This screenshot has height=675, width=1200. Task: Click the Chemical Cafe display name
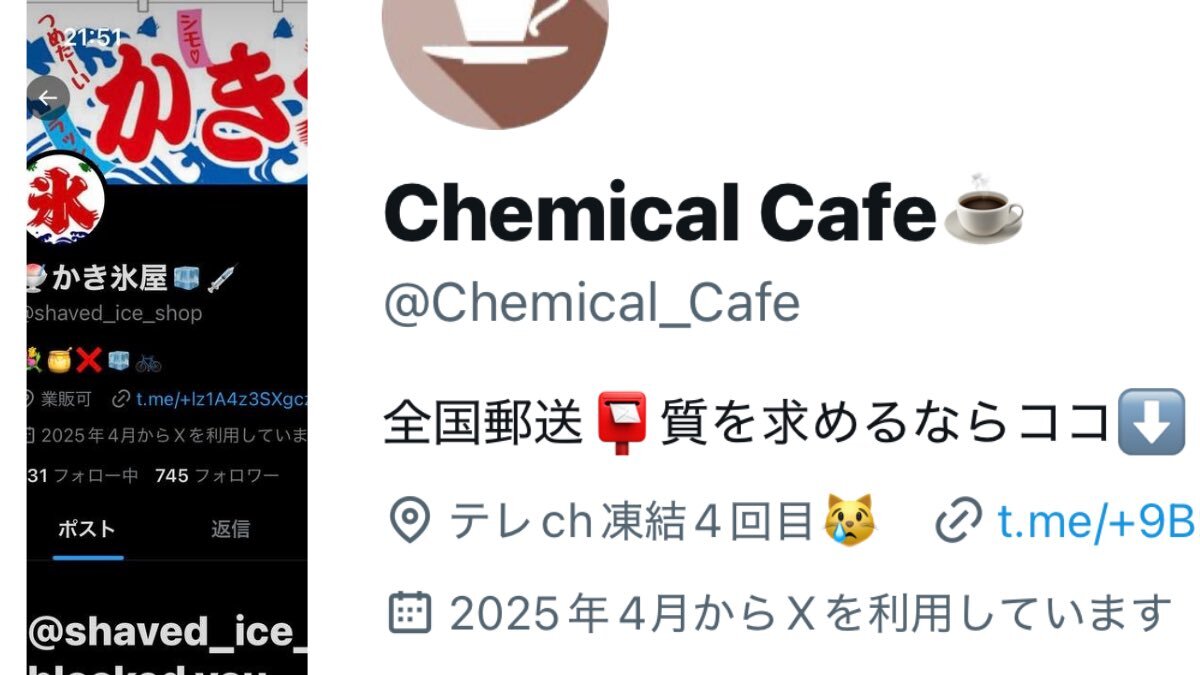point(659,214)
